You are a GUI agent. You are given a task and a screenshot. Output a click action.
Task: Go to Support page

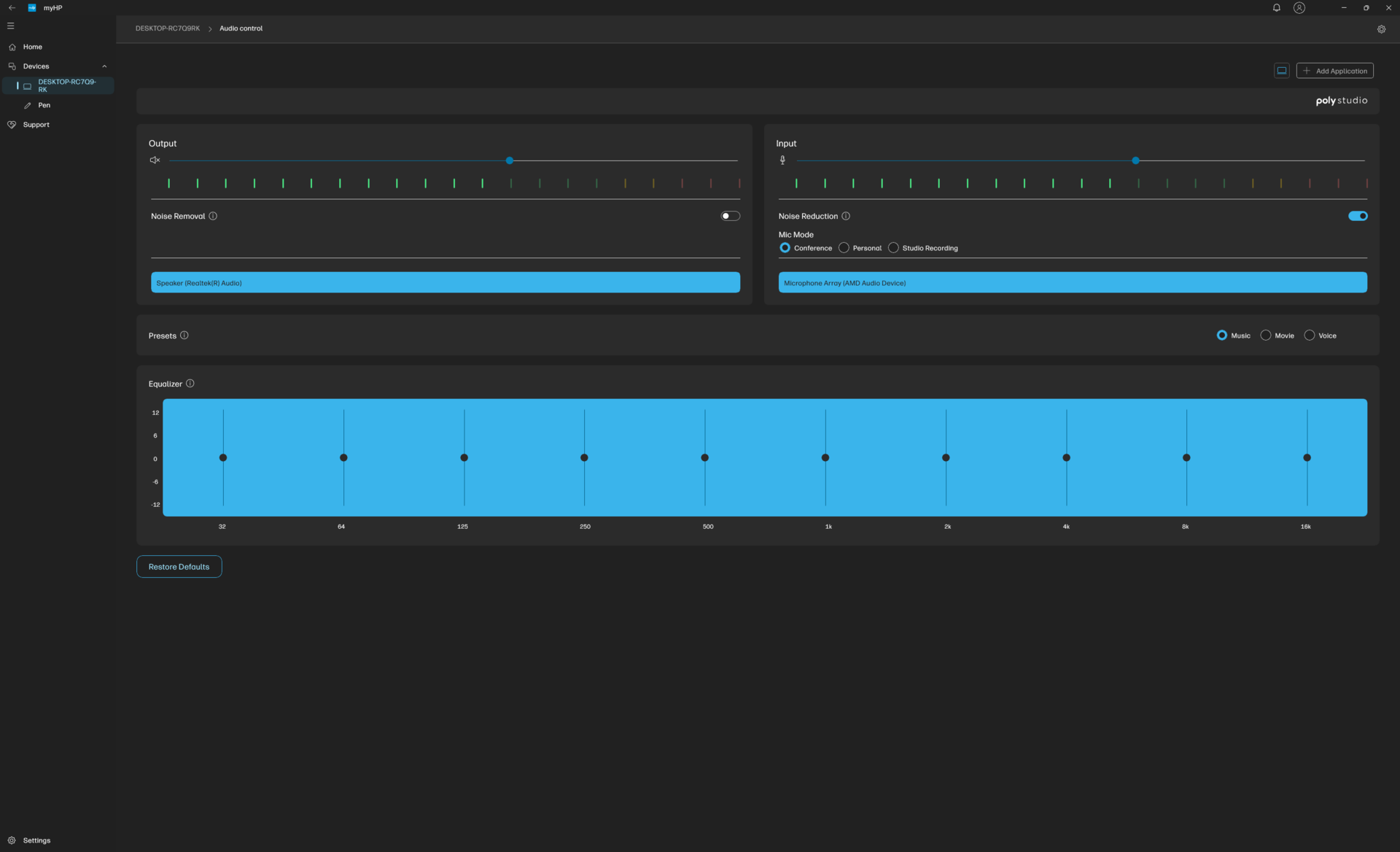58,125
